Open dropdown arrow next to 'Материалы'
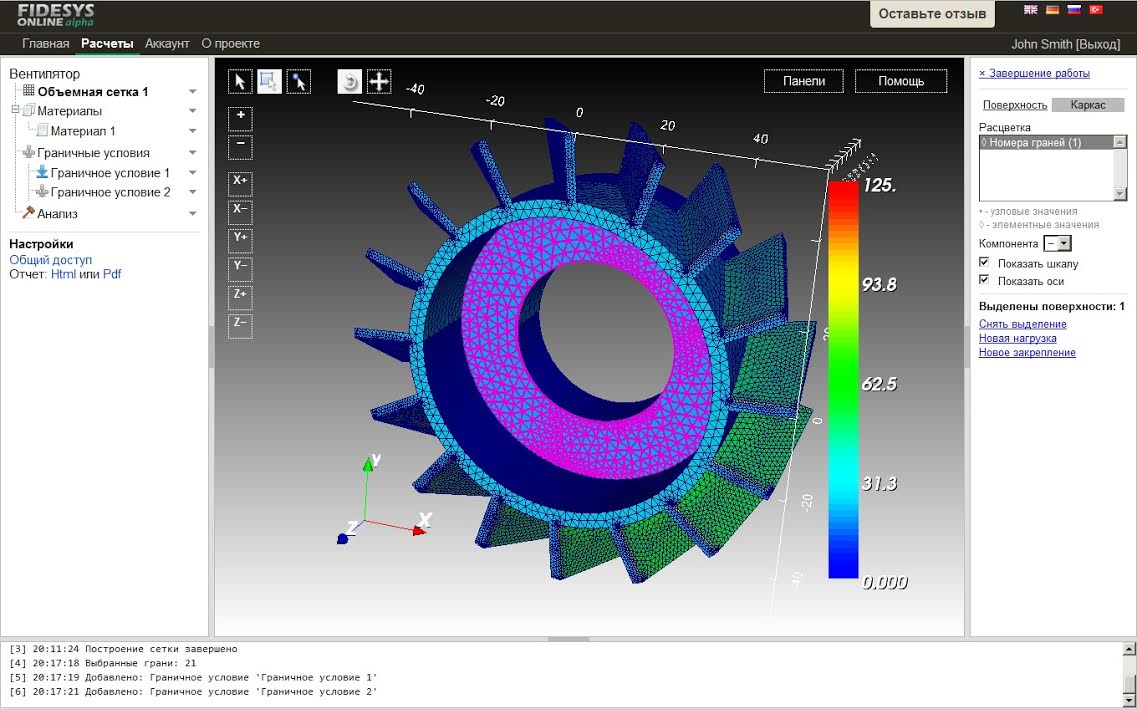This screenshot has width=1137, height=709. 193,111
